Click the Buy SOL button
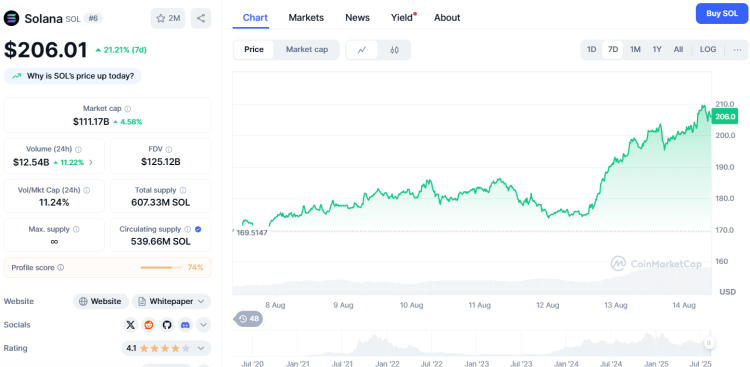The height and width of the screenshot is (367, 750). [722, 13]
